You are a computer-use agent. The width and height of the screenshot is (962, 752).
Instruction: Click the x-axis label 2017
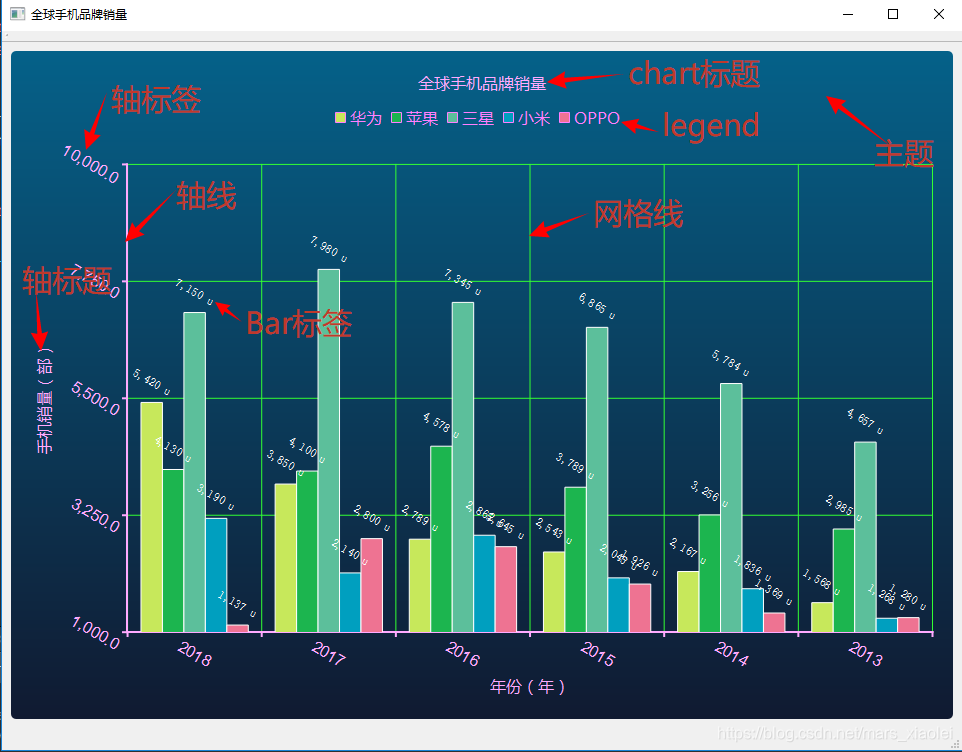pos(328,654)
